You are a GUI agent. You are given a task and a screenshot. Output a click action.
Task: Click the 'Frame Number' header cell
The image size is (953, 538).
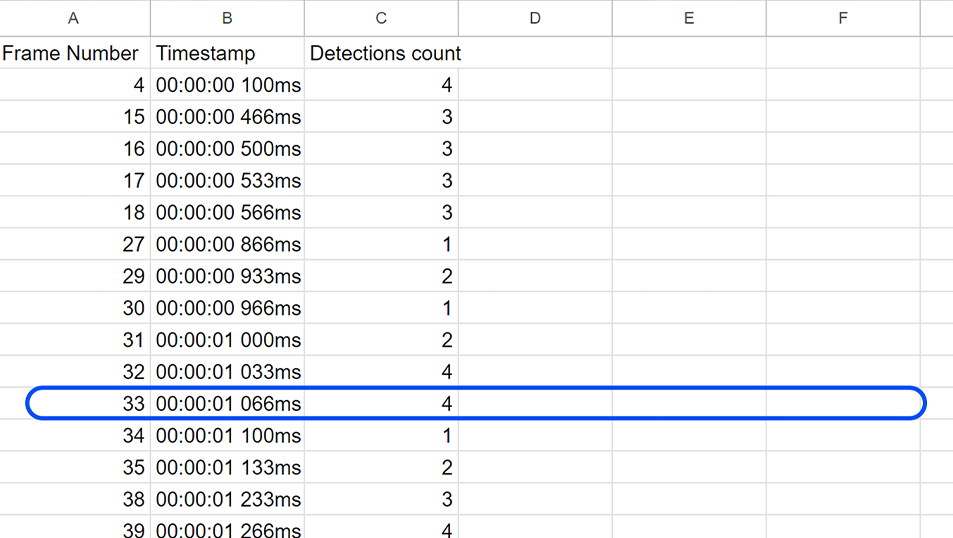[72, 53]
